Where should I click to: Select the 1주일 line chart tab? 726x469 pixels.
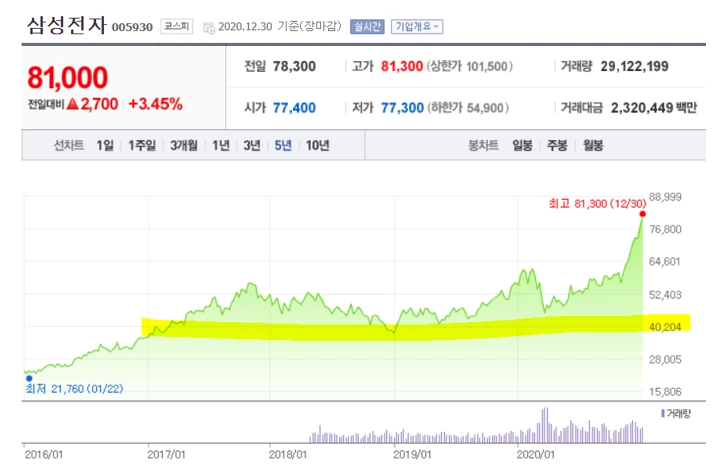tap(142, 145)
